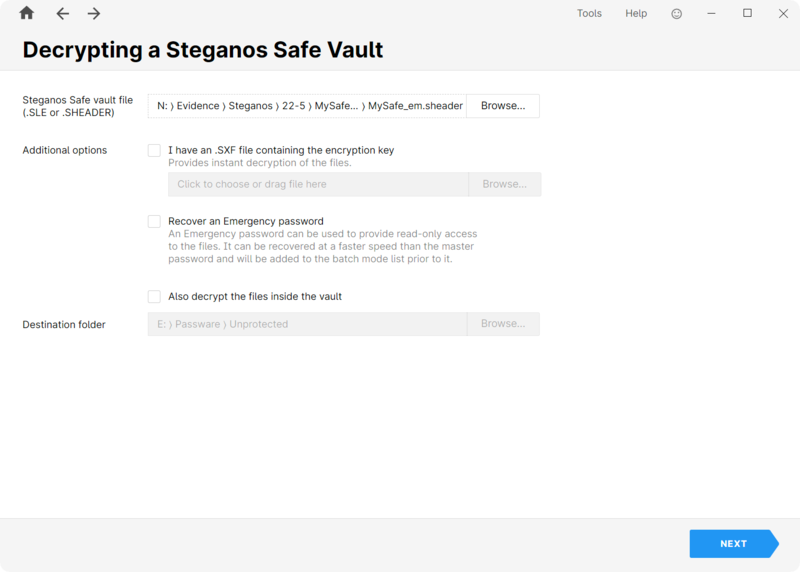Click the back arrow icon
This screenshot has height=572, width=800.
(x=62, y=14)
